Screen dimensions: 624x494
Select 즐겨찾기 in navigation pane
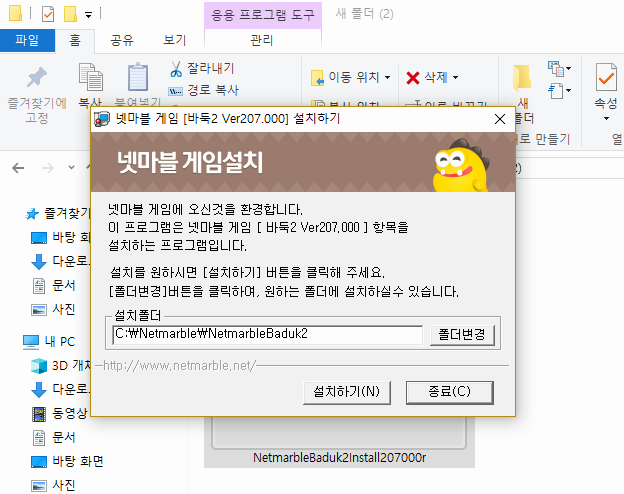57,214
